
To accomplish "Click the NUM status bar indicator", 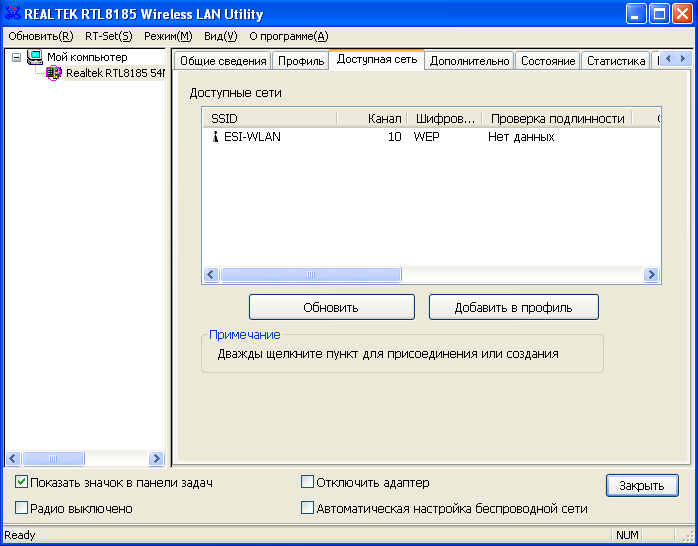I will pyautogui.click(x=627, y=535).
